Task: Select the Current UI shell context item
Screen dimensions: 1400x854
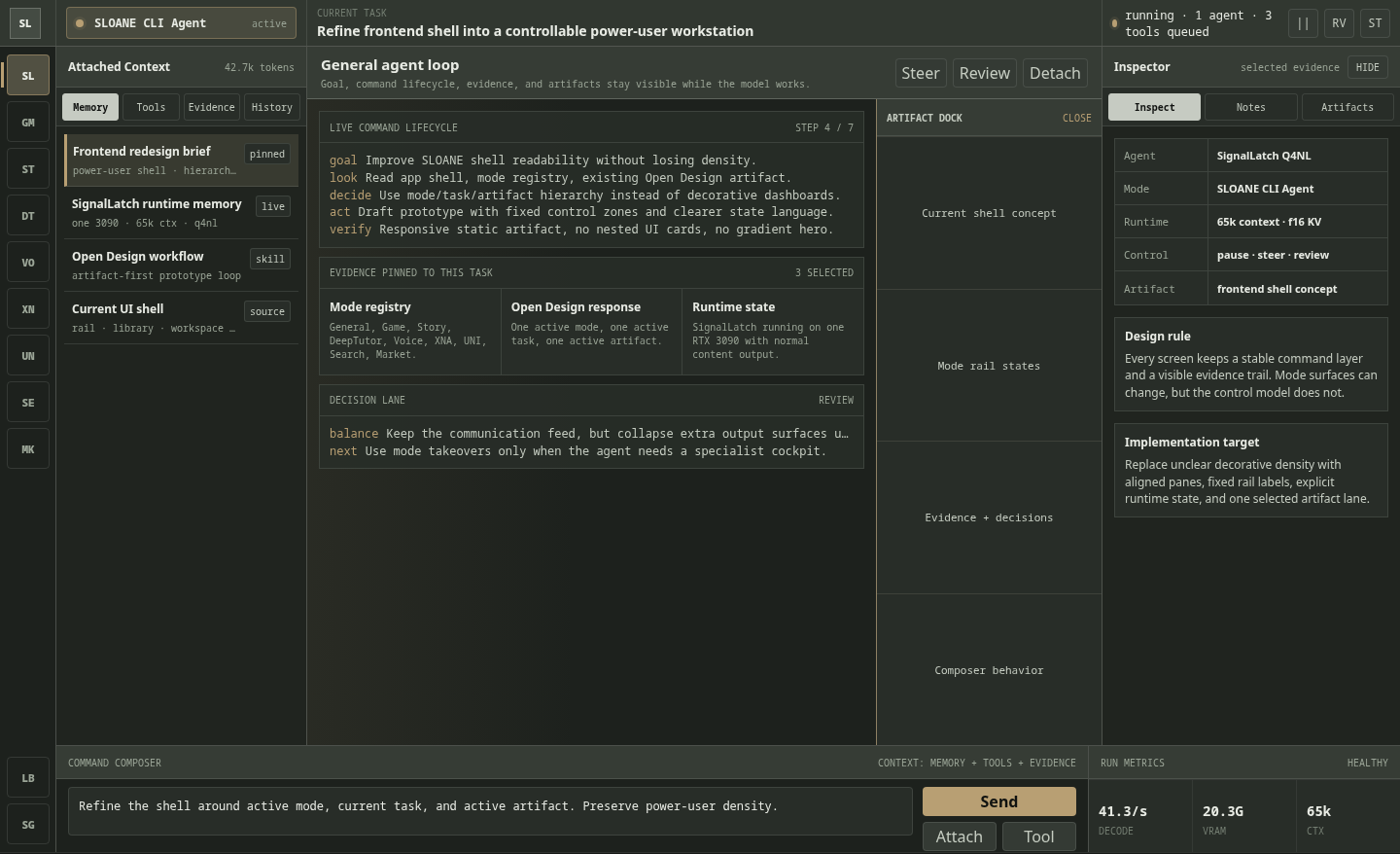Action: coord(181,318)
